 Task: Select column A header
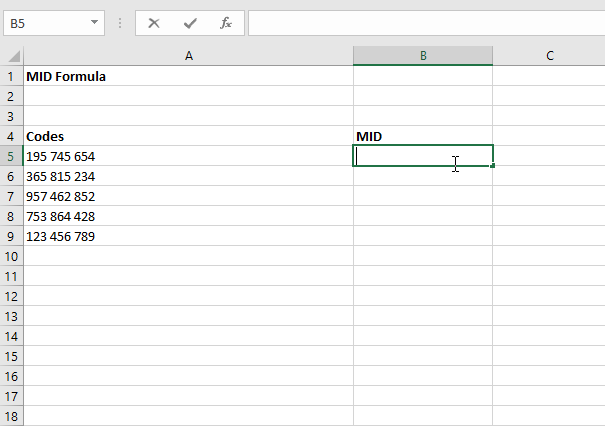point(188,56)
